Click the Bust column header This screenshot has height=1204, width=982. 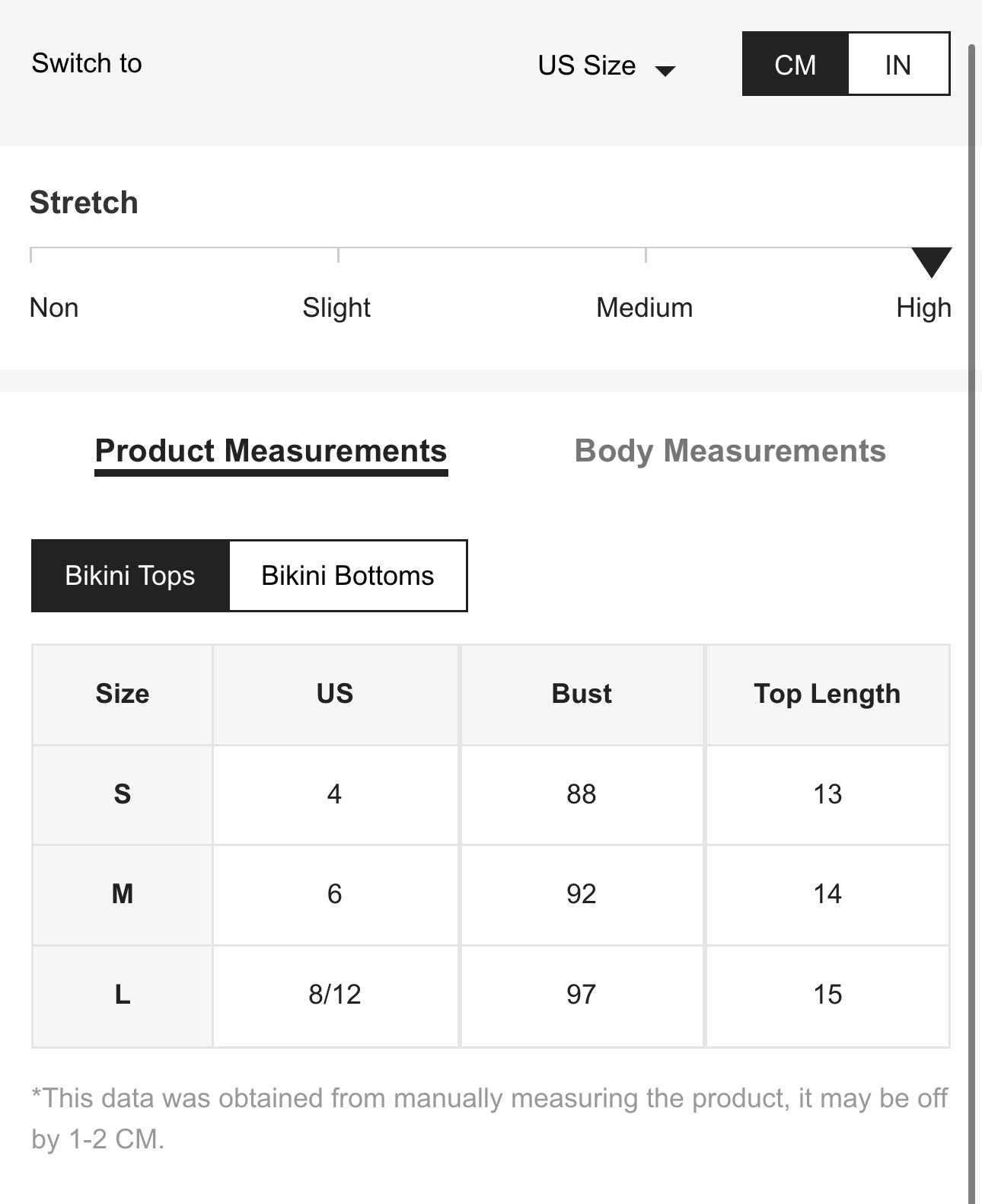pos(582,694)
